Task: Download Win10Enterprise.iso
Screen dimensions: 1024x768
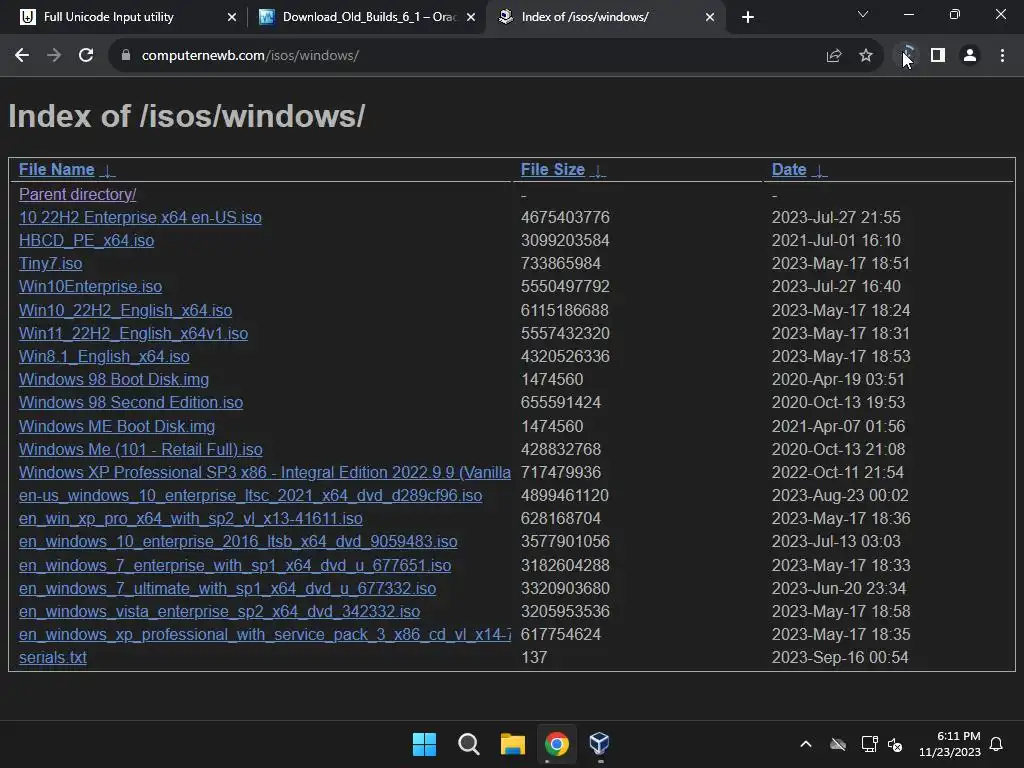Action: click(91, 287)
